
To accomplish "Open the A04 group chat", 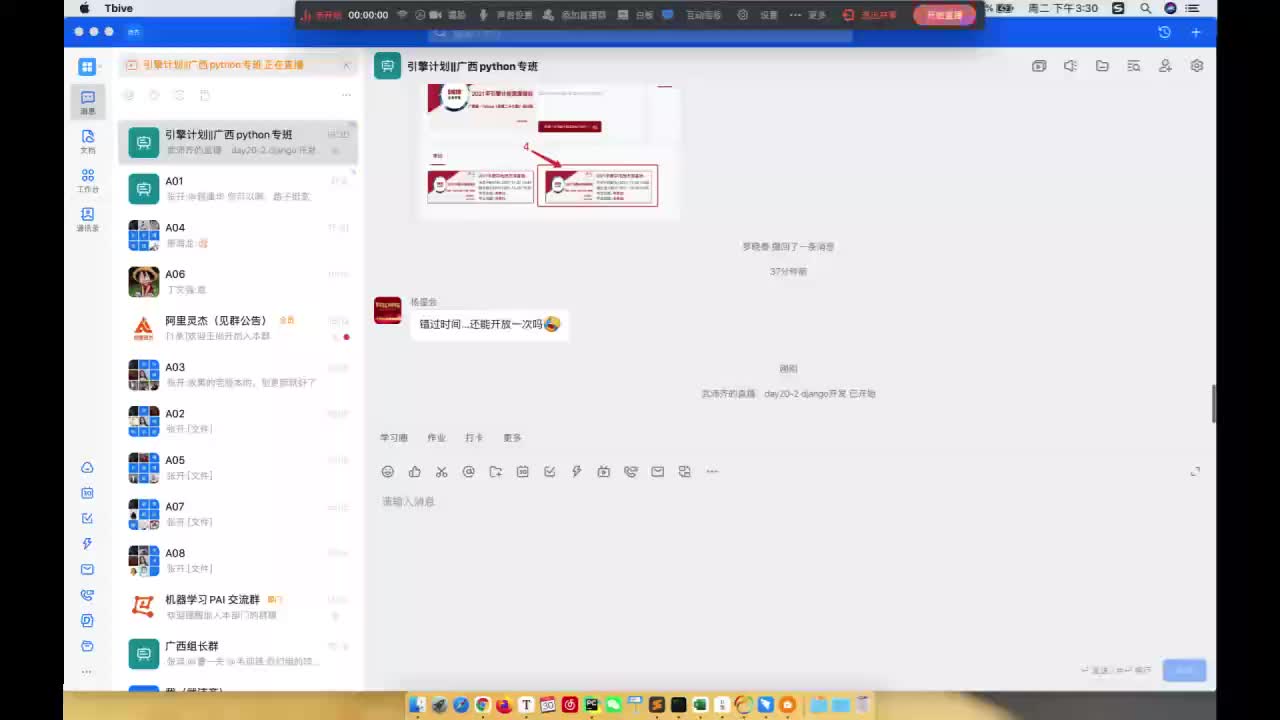I will 238,235.
